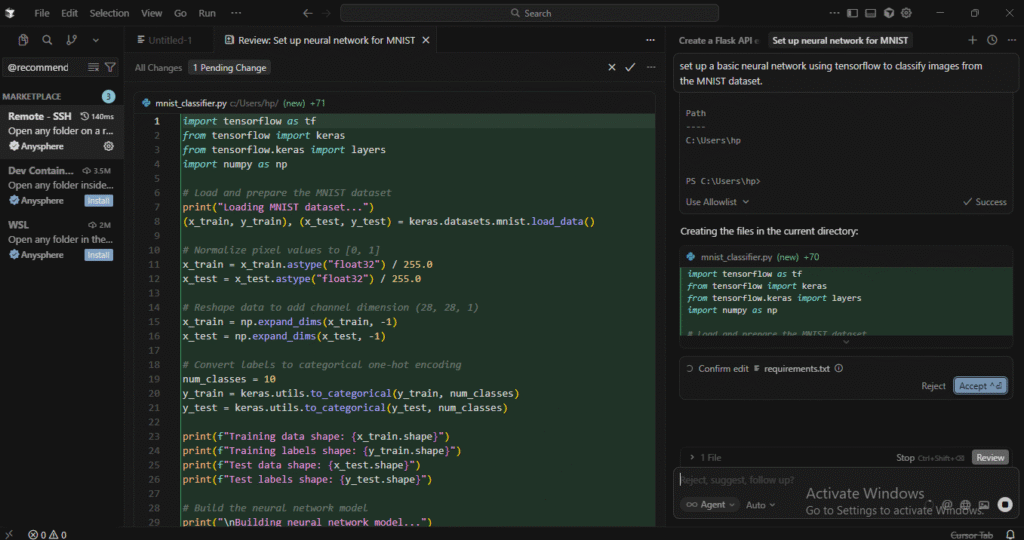1024x540 pixels.
Task: Click Accept to confirm requirements.txt edit
Action: pos(981,386)
